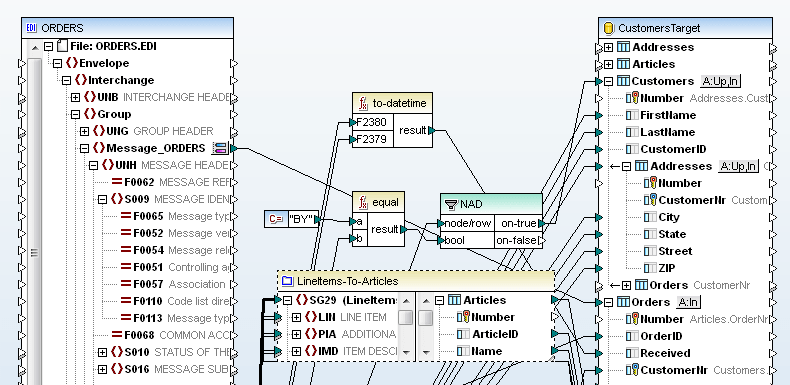Viewport: 790px width, 385px height.
Task: Collapse the Message_ORDERS tree node
Action: pyautogui.click(x=84, y=149)
